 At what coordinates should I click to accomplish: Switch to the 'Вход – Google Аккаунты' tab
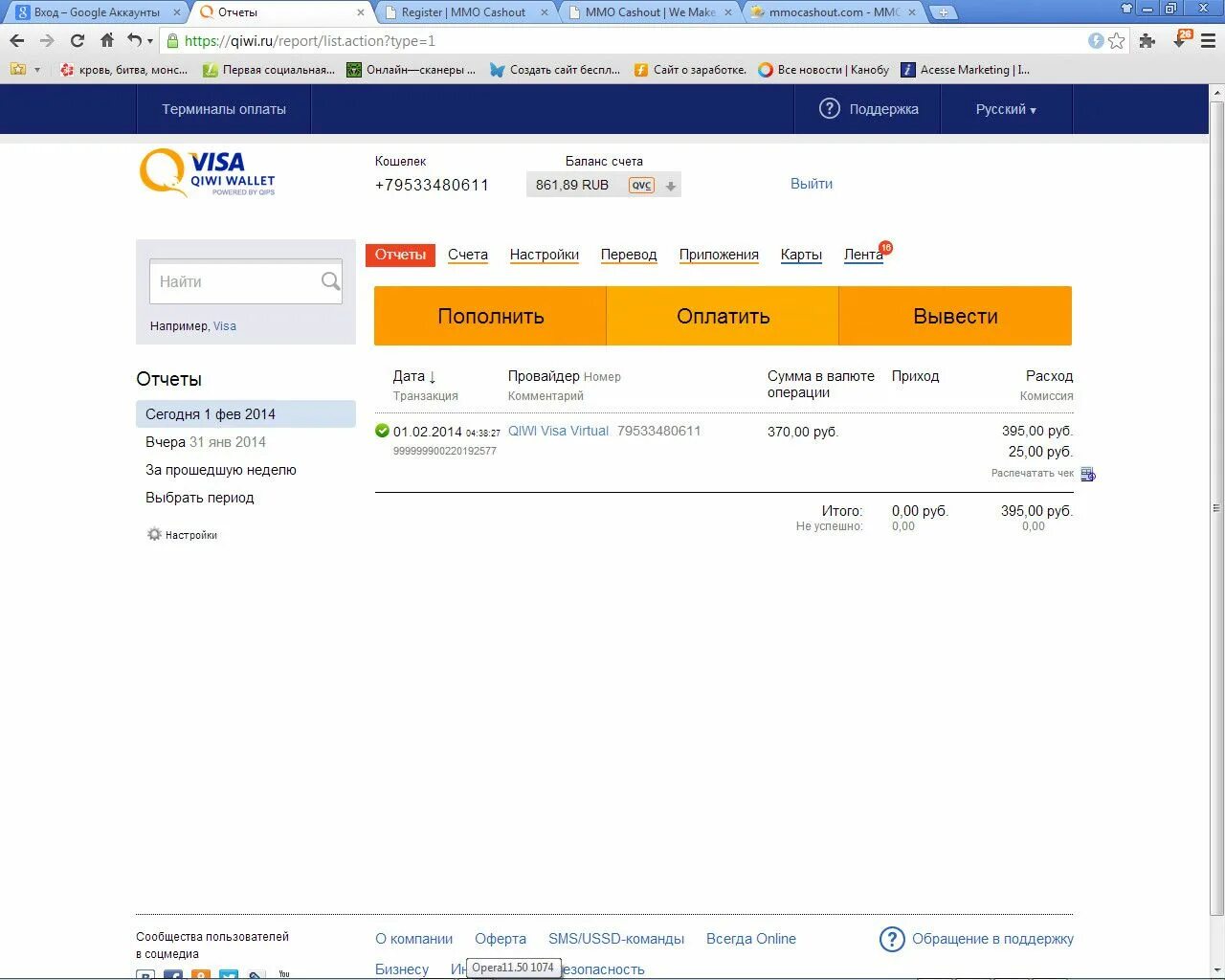[x=96, y=12]
